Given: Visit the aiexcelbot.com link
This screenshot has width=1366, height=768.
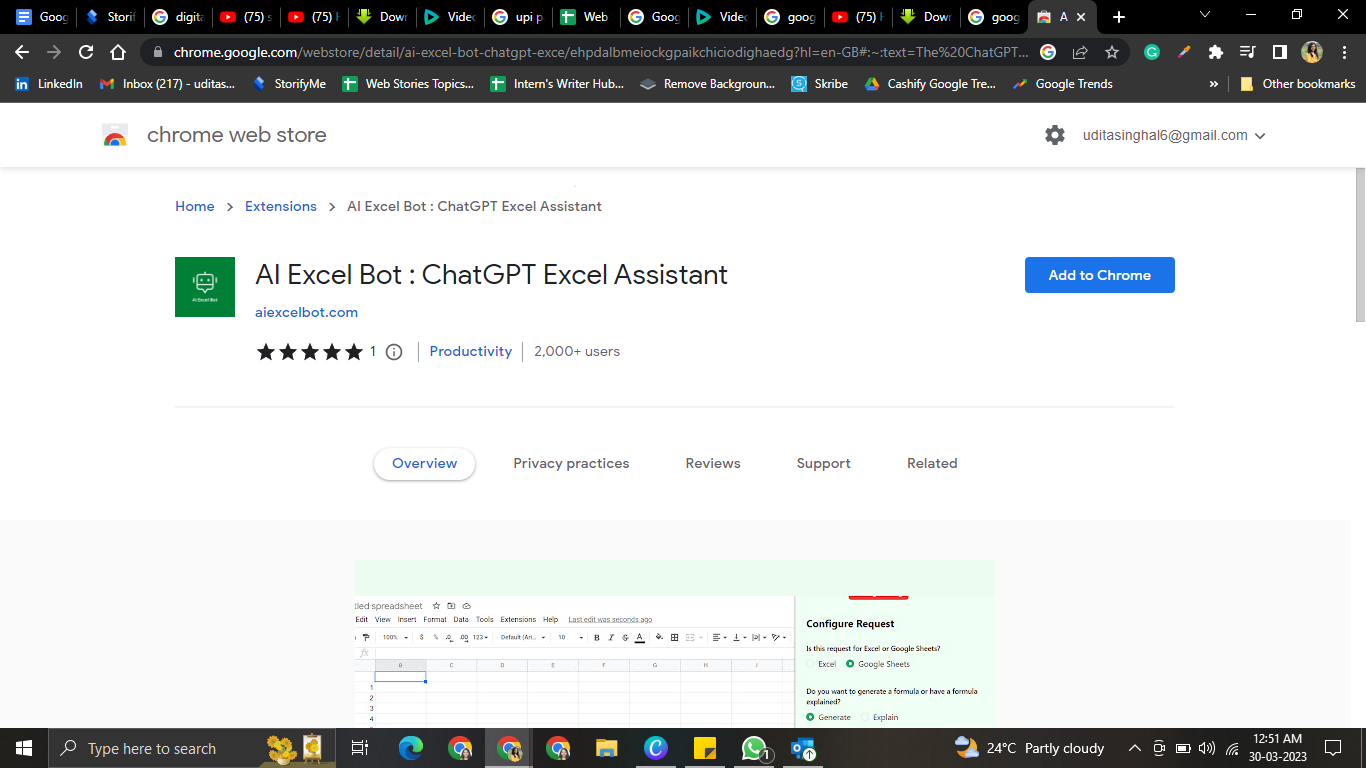Looking at the screenshot, I should click(x=306, y=312).
